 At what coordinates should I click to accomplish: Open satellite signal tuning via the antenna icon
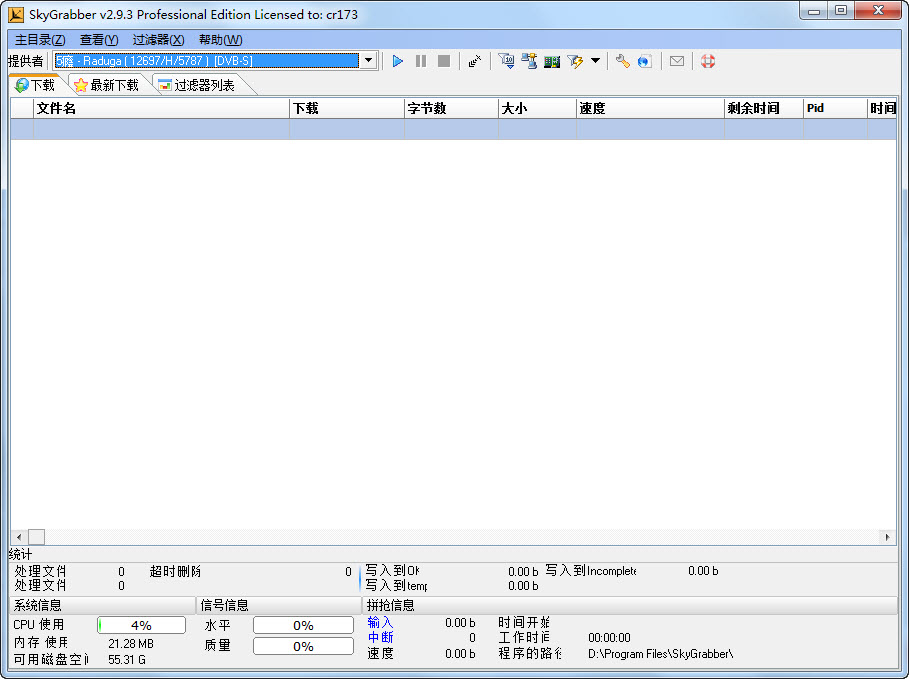[474, 61]
